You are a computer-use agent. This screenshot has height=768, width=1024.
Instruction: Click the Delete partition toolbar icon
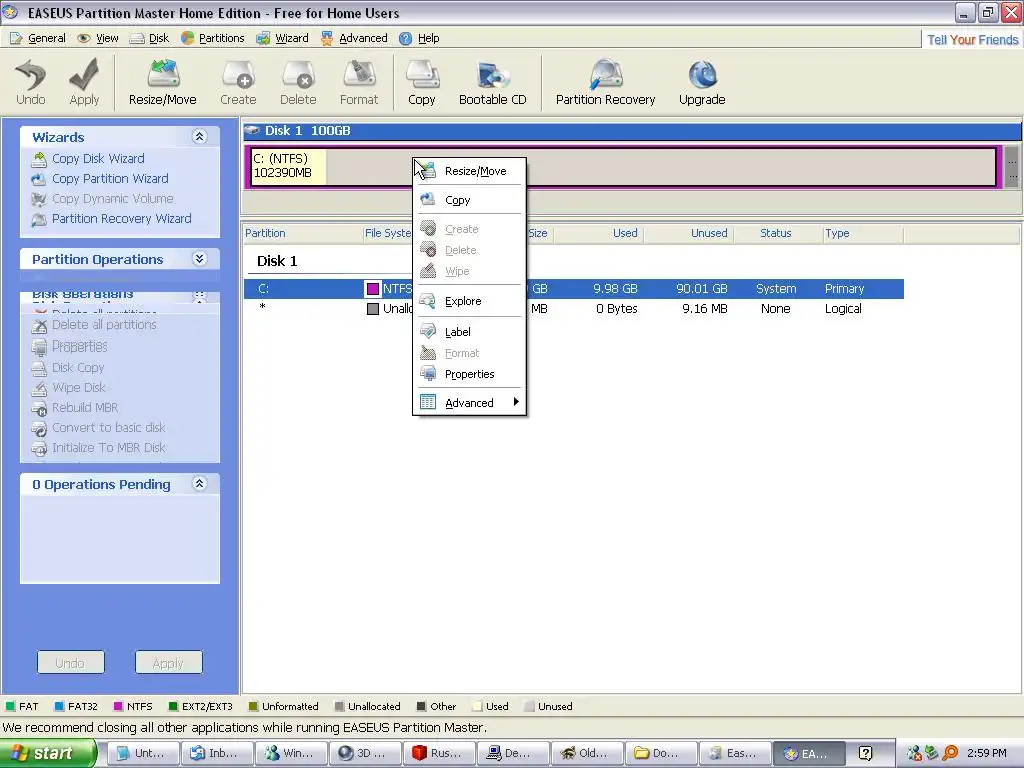tap(298, 82)
